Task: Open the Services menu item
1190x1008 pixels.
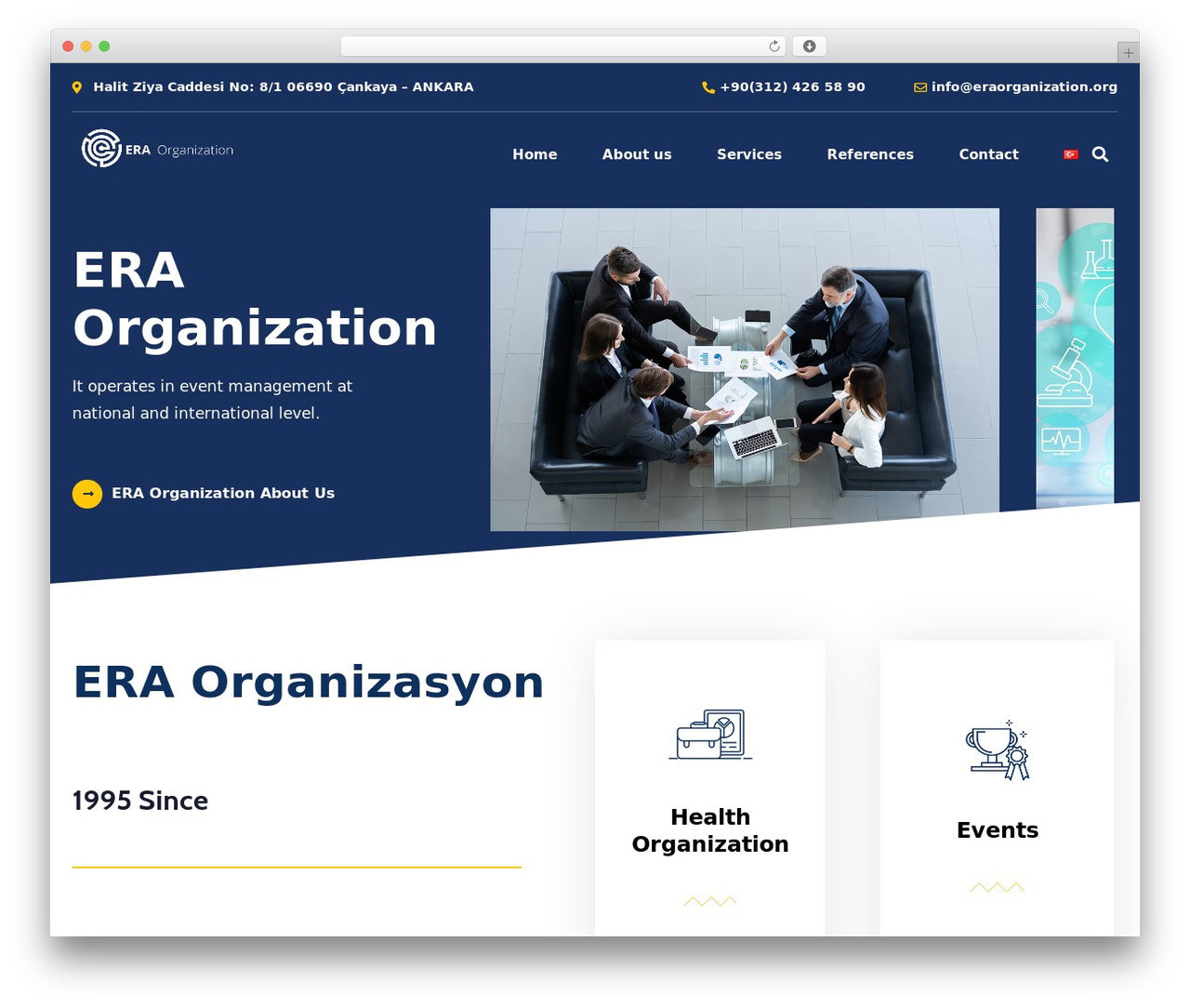Action: tap(749, 154)
